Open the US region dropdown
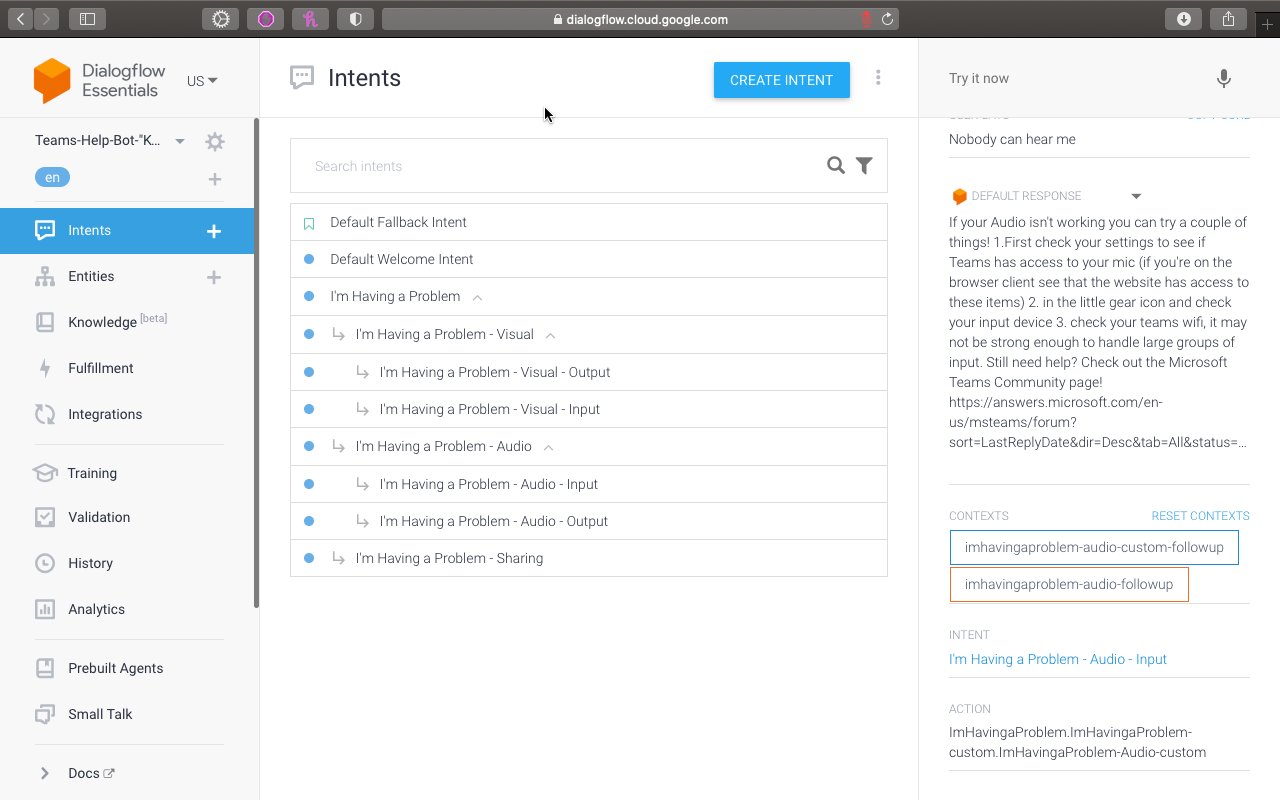Viewport: 1280px width, 800px height. pyautogui.click(x=202, y=81)
